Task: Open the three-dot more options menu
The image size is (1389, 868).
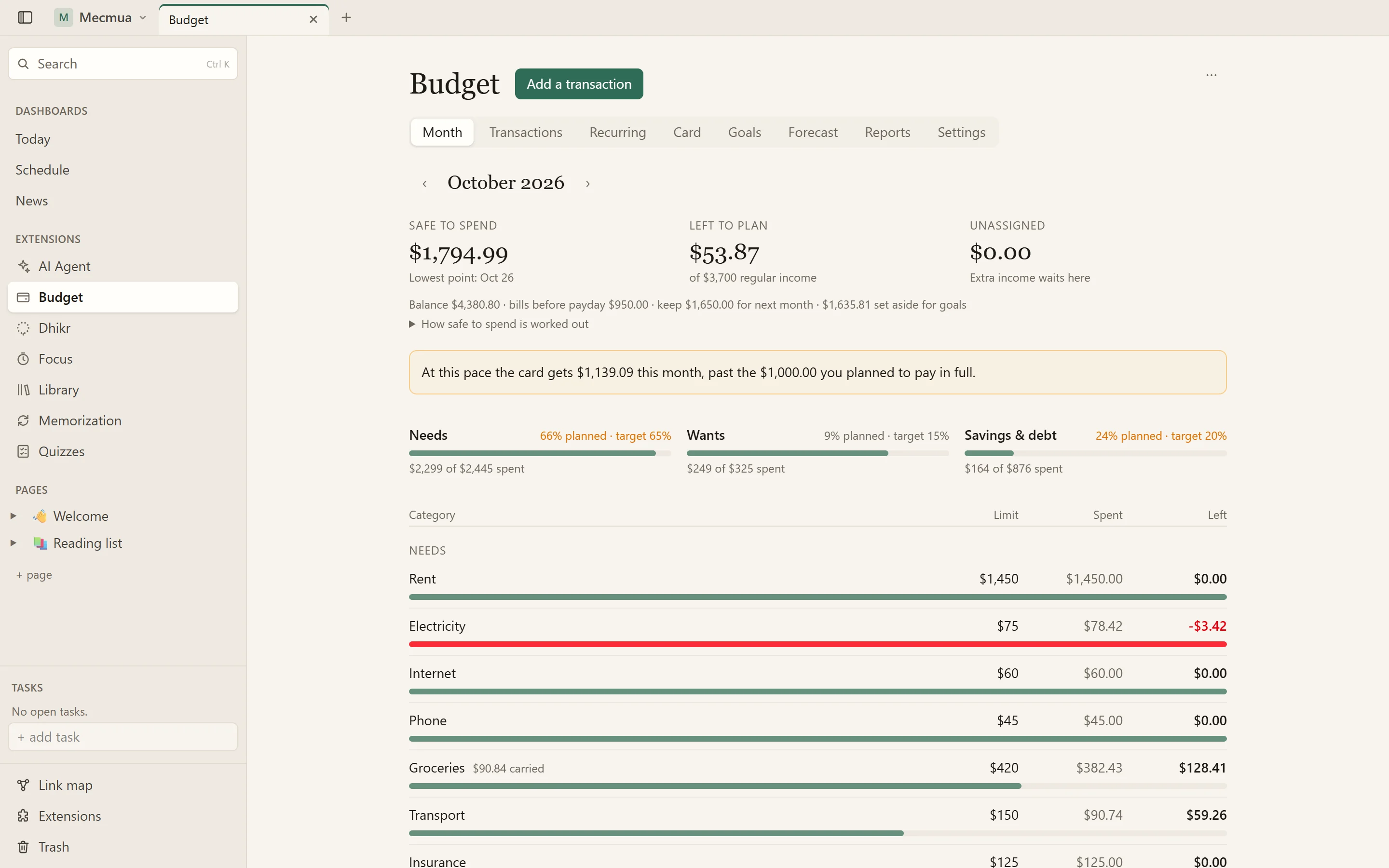Action: [1211, 75]
